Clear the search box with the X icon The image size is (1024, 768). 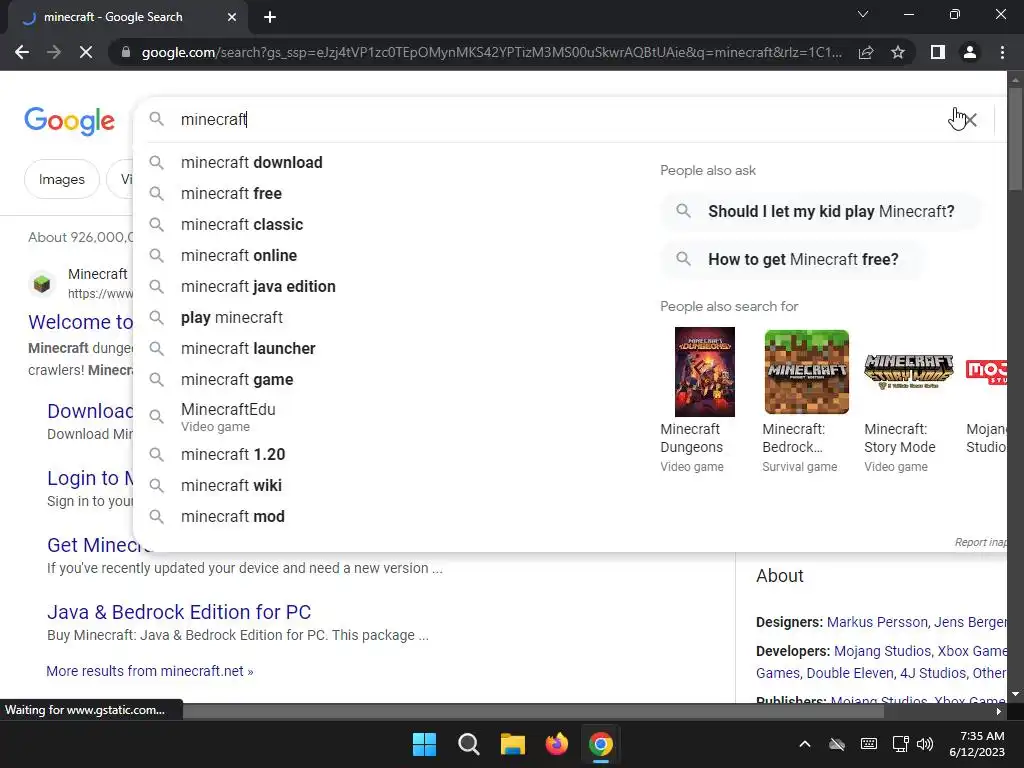(971, 120)
